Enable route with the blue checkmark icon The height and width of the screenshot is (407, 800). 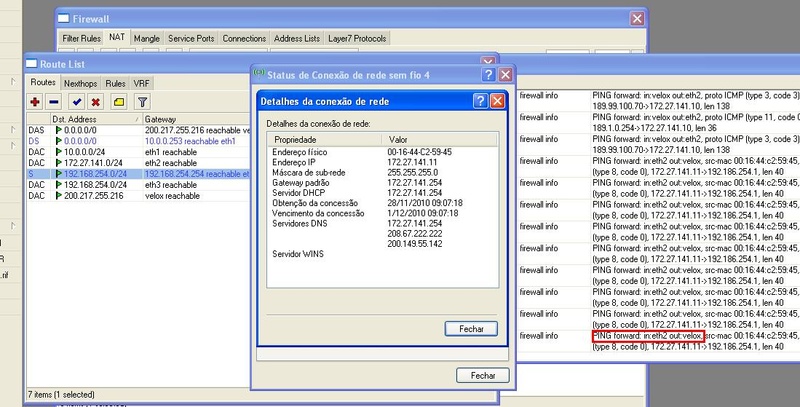pyautogui.click(x=77, y=102)
